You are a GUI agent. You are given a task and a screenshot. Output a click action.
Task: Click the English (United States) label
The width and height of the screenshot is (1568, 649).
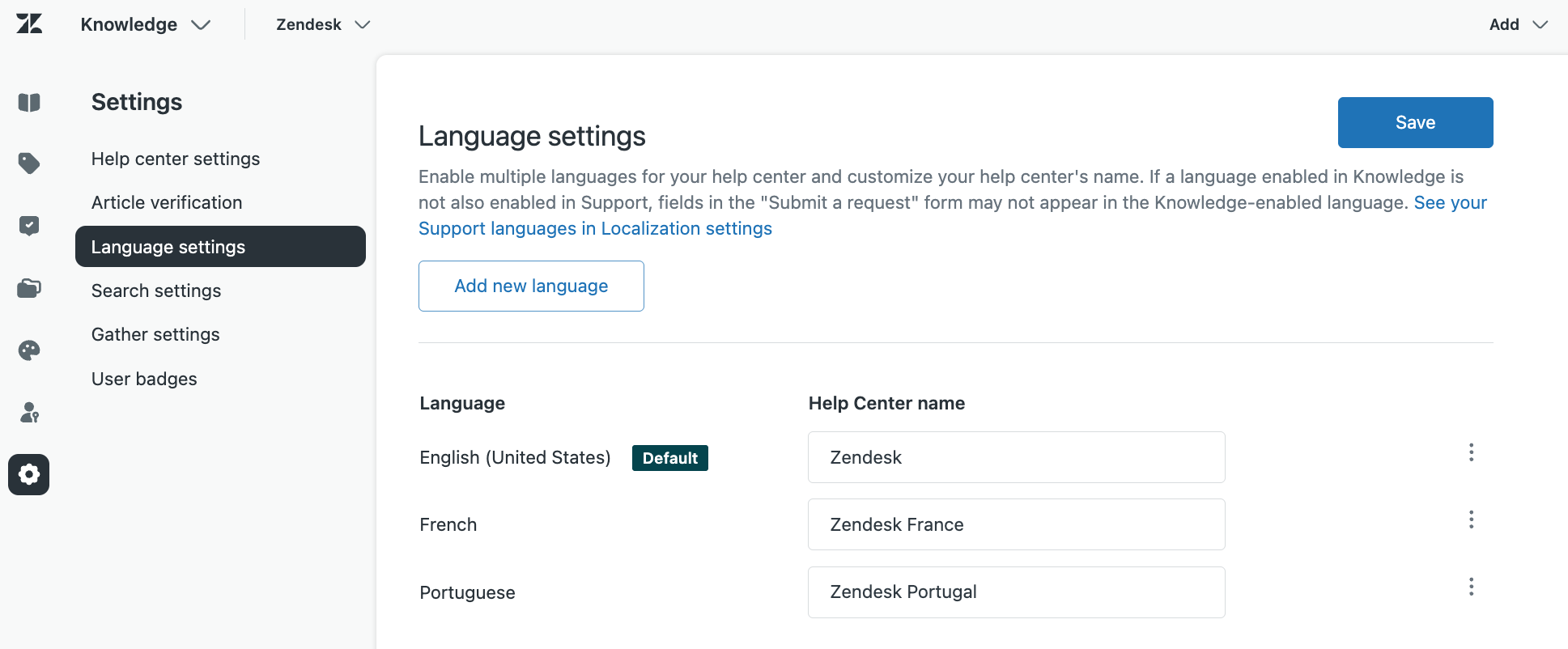[x=515, y=457]
